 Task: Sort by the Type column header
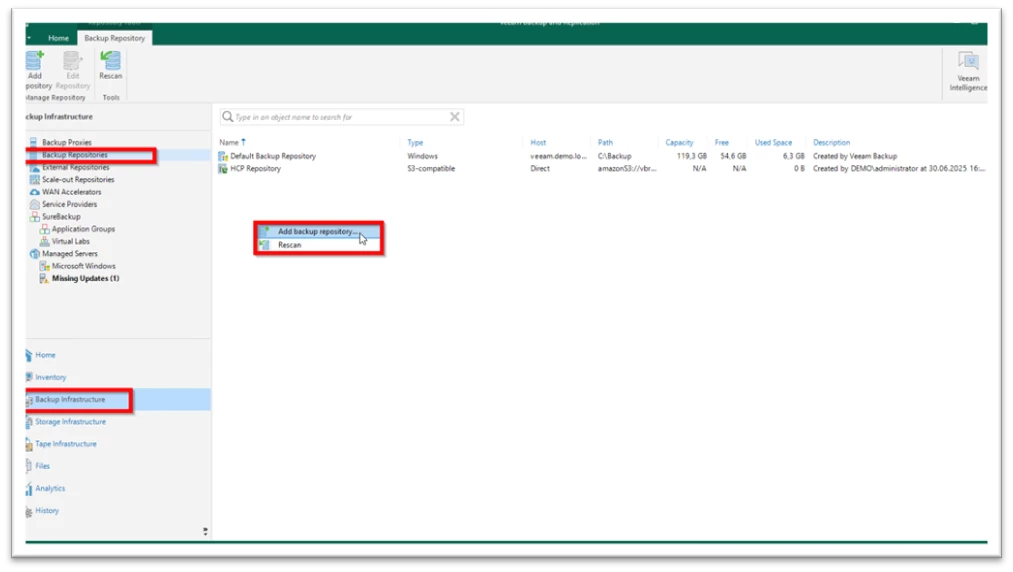[415, 142]
